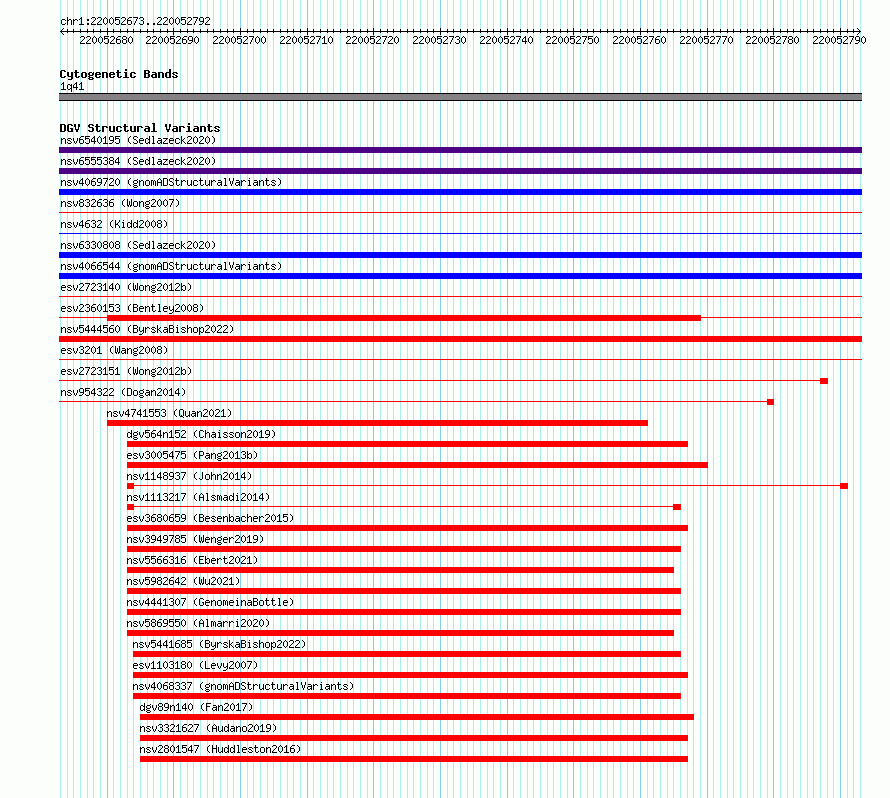Click right end block of nsv1148937 line
Viewport: 890px width, 798px height.
pos(844,486)
